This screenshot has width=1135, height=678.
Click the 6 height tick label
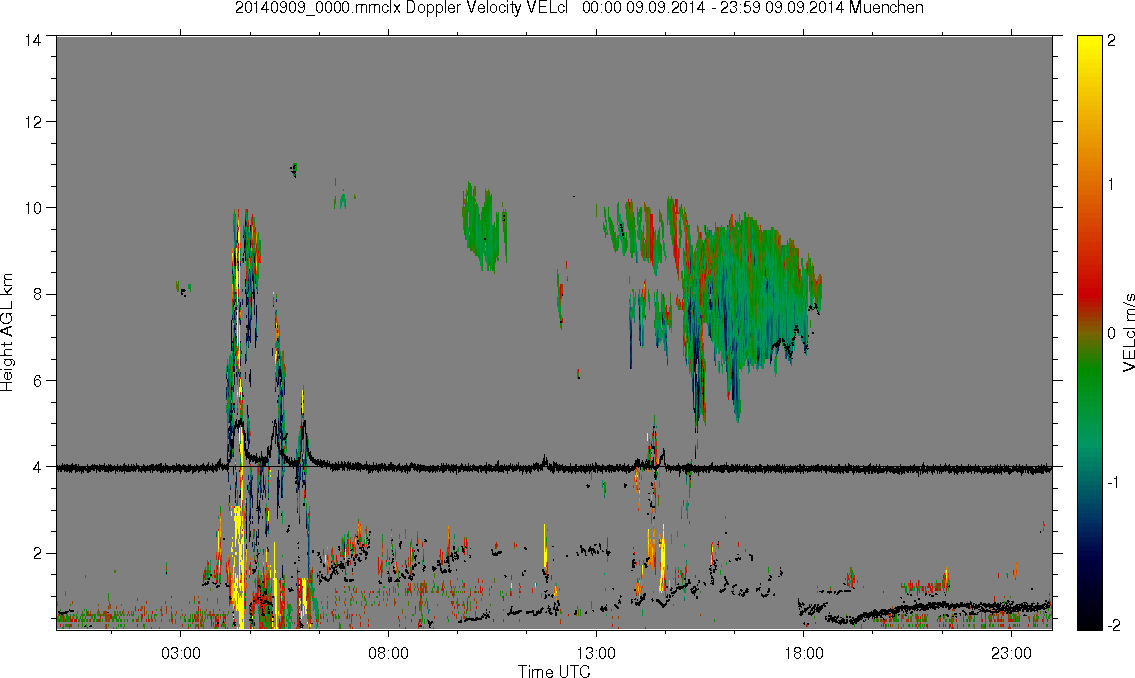pos(36,381)
